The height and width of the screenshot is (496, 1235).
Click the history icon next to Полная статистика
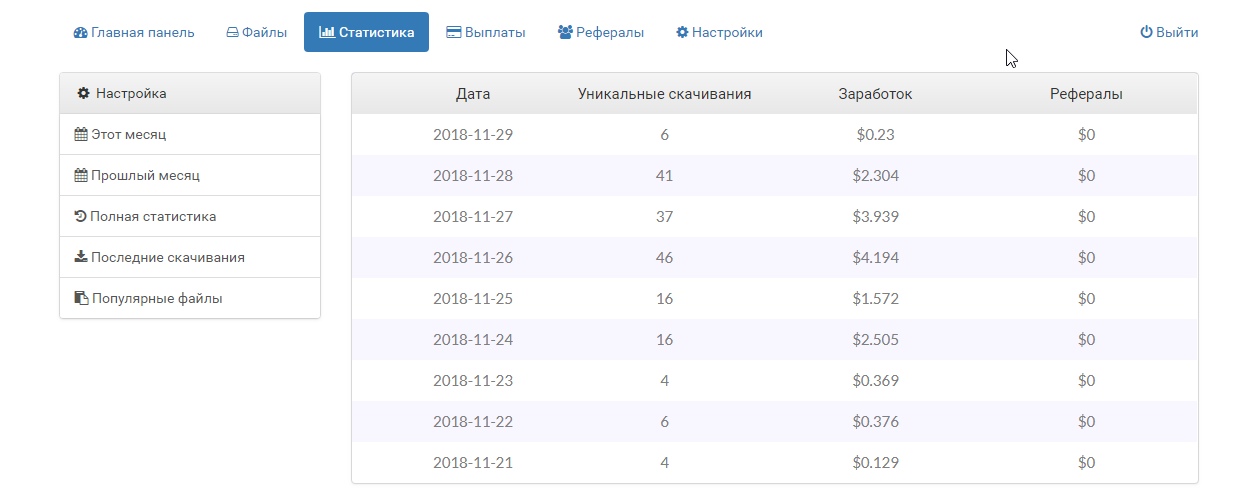click(x=81, y=216)
